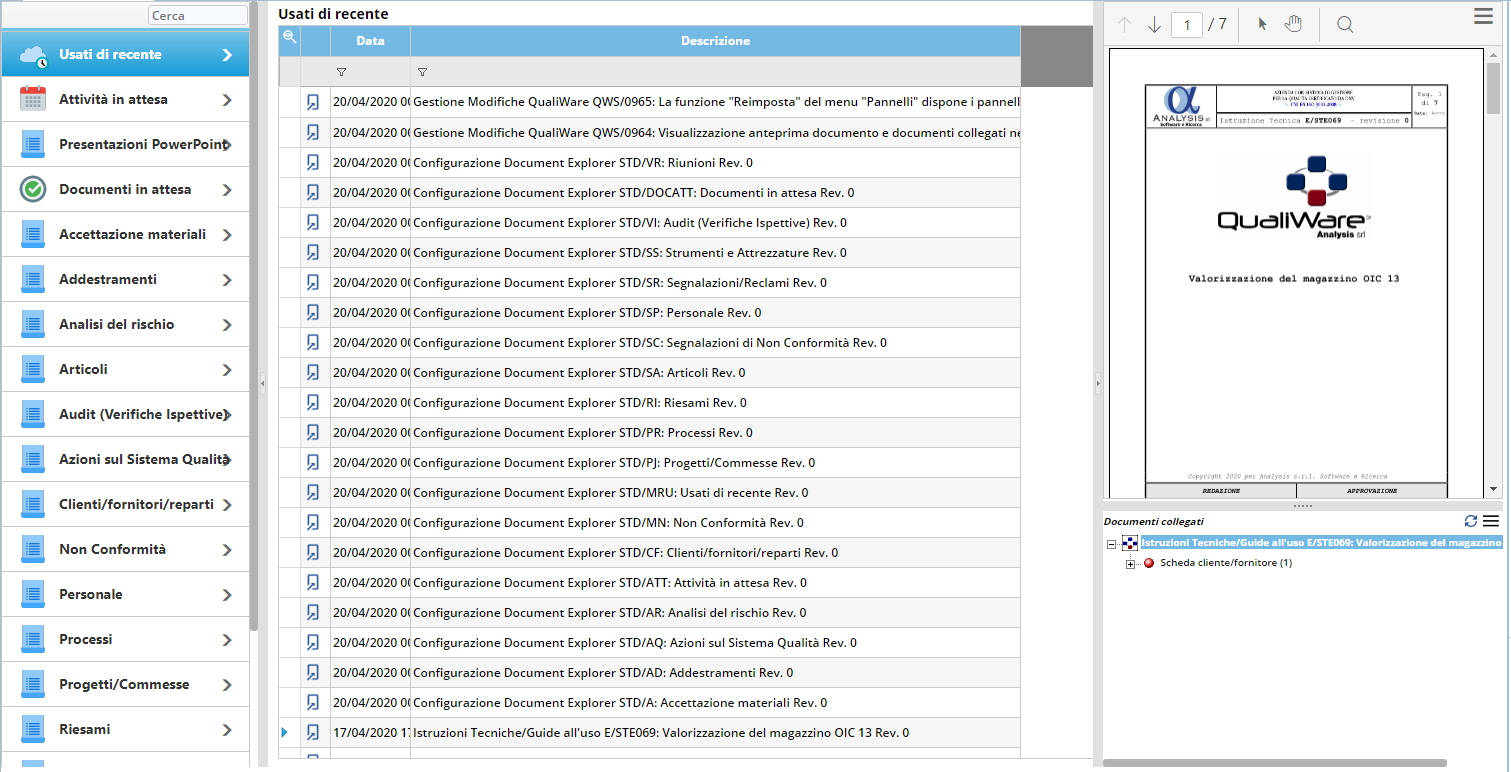Open the magnifier search in document preview
This screenshot has width=1511, height=772.
1345,25
